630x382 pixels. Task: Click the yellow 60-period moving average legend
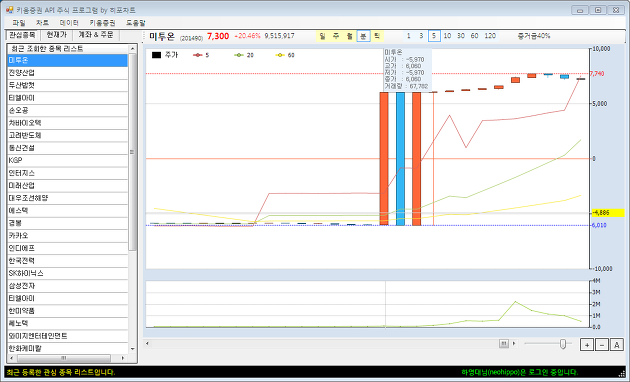(285, 55)
